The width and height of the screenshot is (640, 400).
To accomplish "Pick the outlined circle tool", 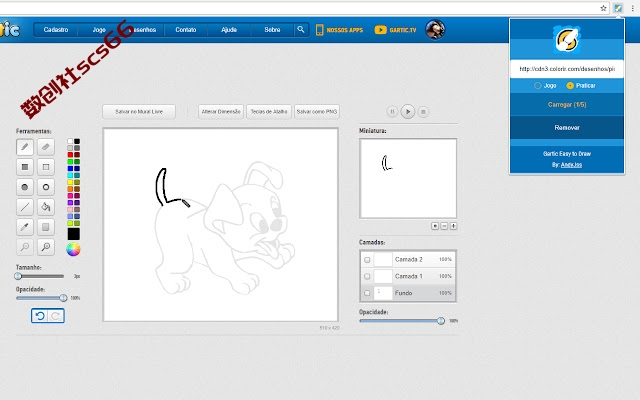I will (x=46, y=187).
